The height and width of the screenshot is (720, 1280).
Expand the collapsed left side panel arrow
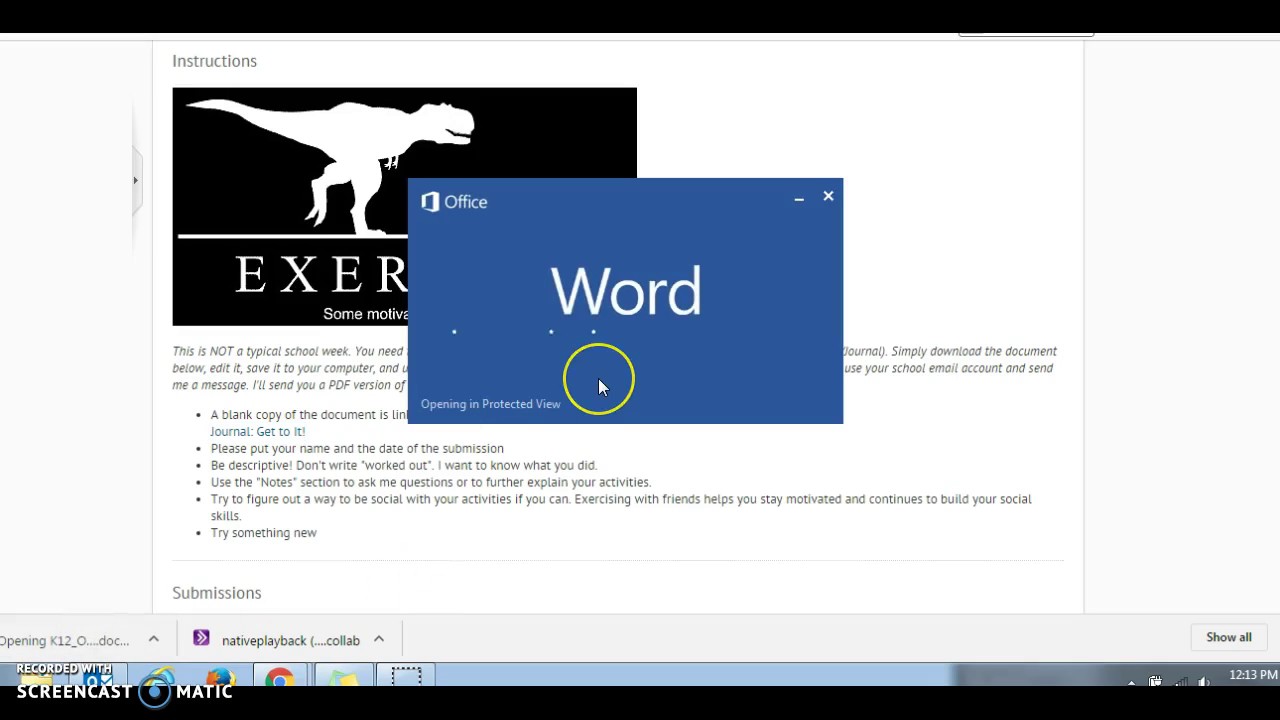135,181
